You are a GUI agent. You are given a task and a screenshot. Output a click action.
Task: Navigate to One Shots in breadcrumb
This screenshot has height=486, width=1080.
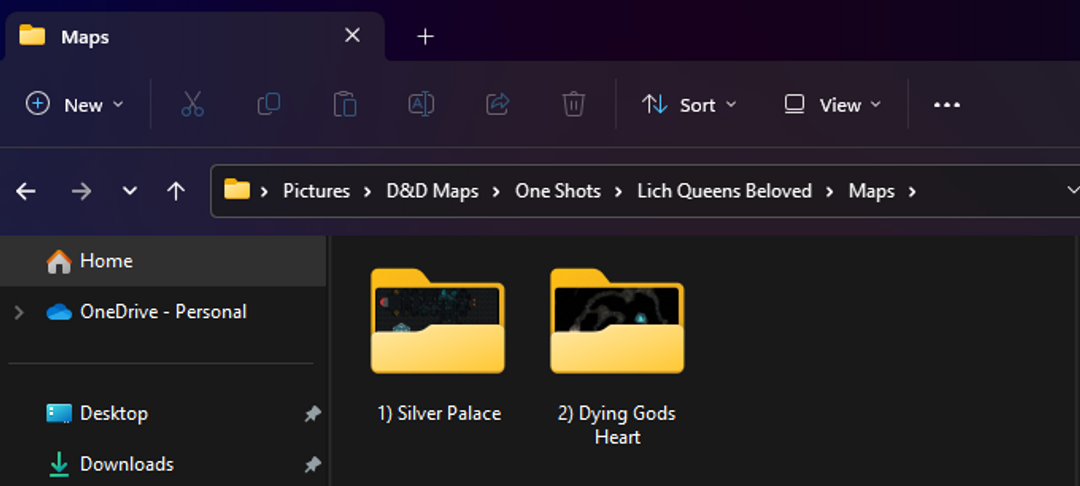tap(558, 191)
